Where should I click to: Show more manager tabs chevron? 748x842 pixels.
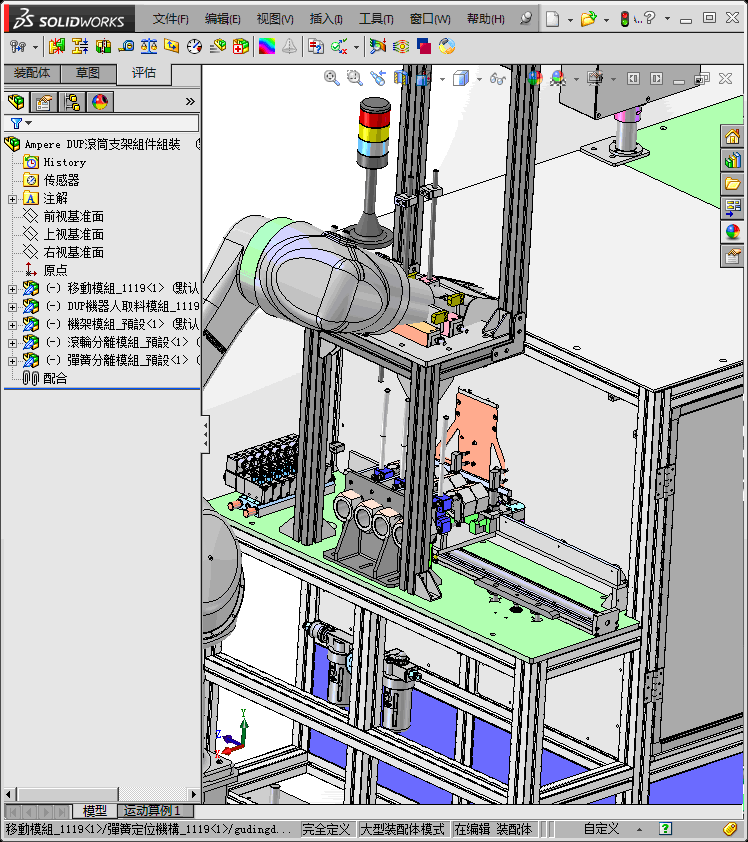190,101
